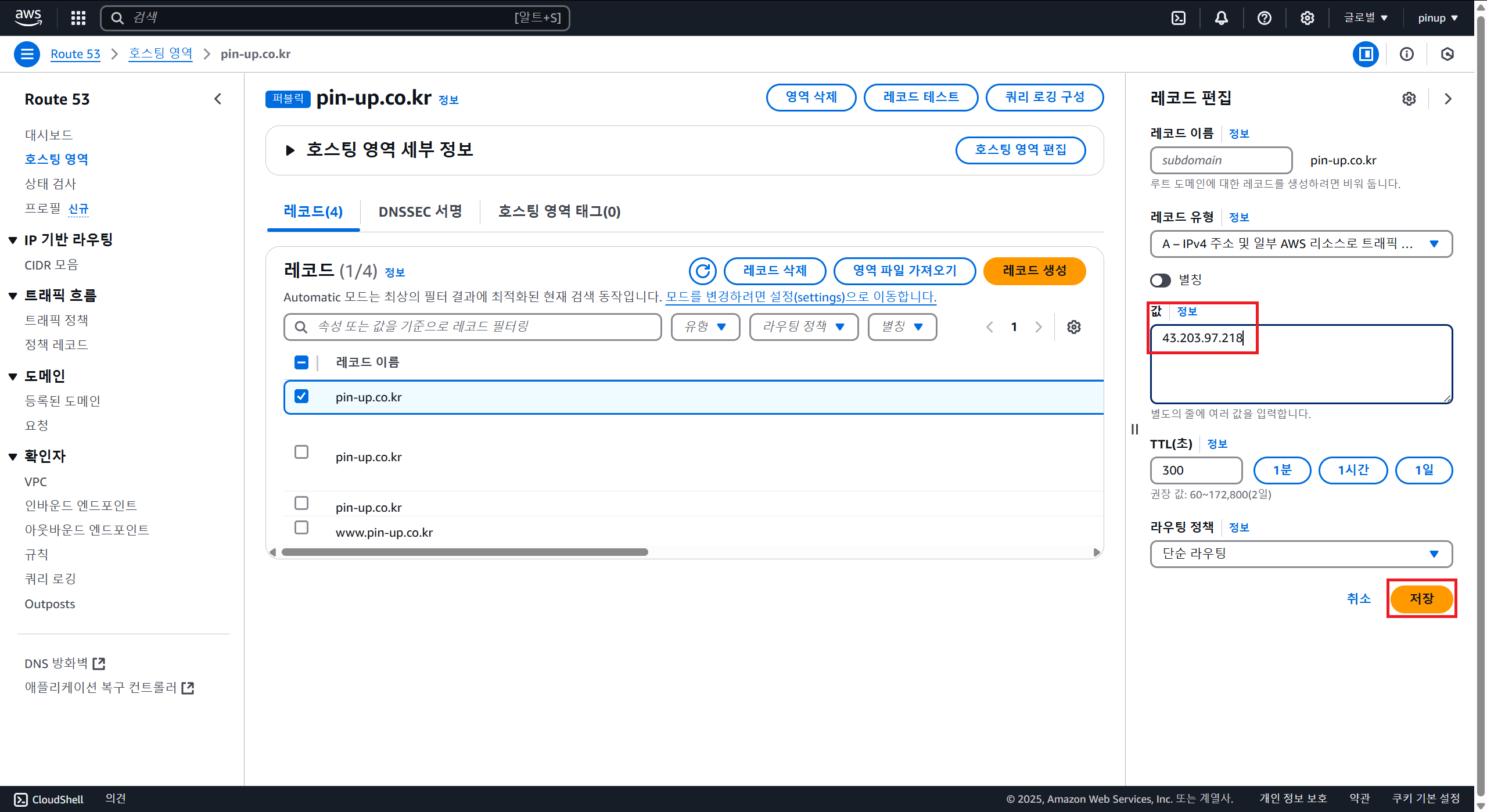Toggle the split panel view icon
The height and width of the screenshot is (812, 1487).
(x=1366, y=54)
